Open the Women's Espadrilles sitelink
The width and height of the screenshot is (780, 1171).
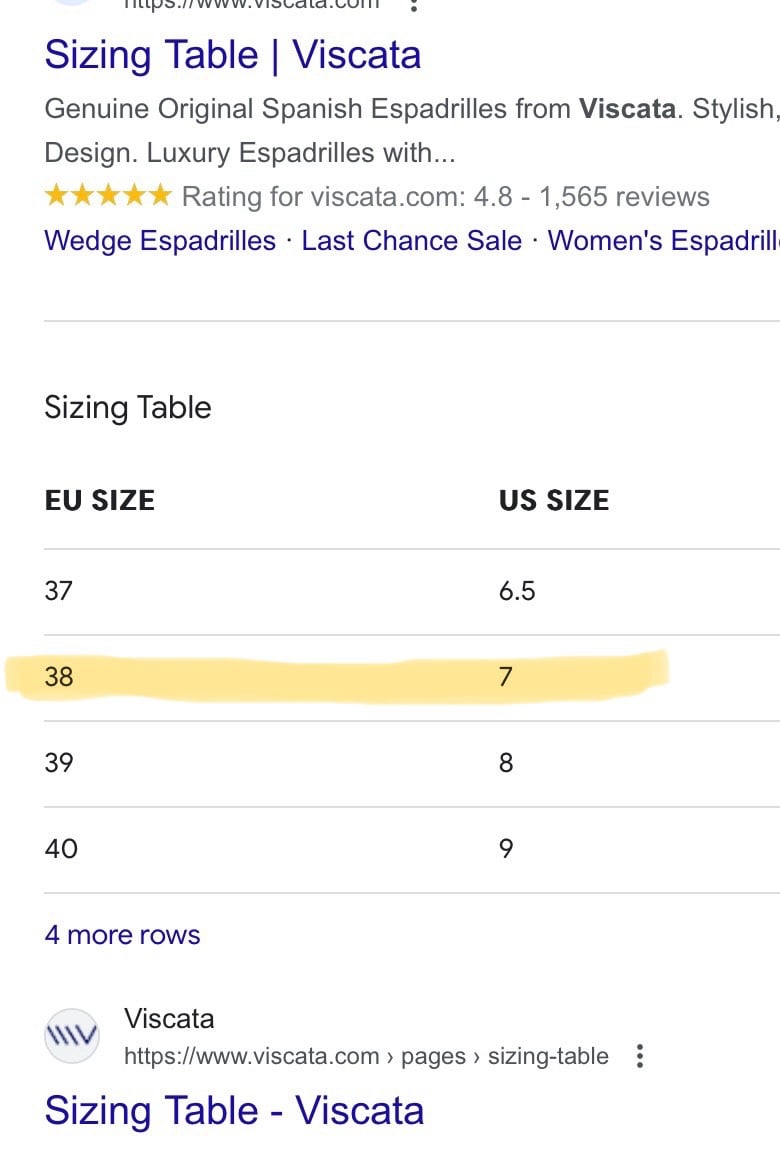click(x=663, y=240)
